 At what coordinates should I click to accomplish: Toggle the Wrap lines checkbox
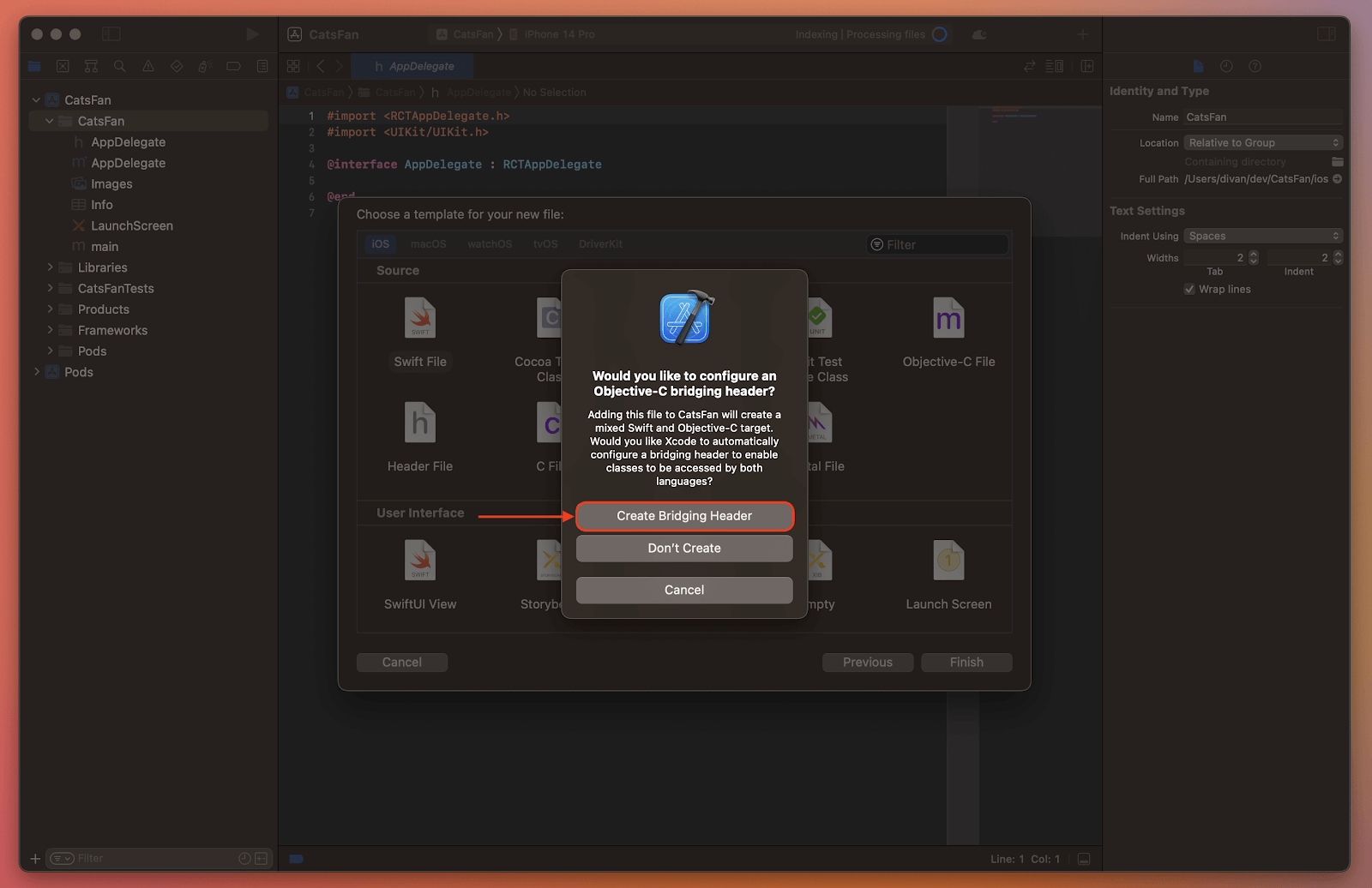pos(1189,290)
